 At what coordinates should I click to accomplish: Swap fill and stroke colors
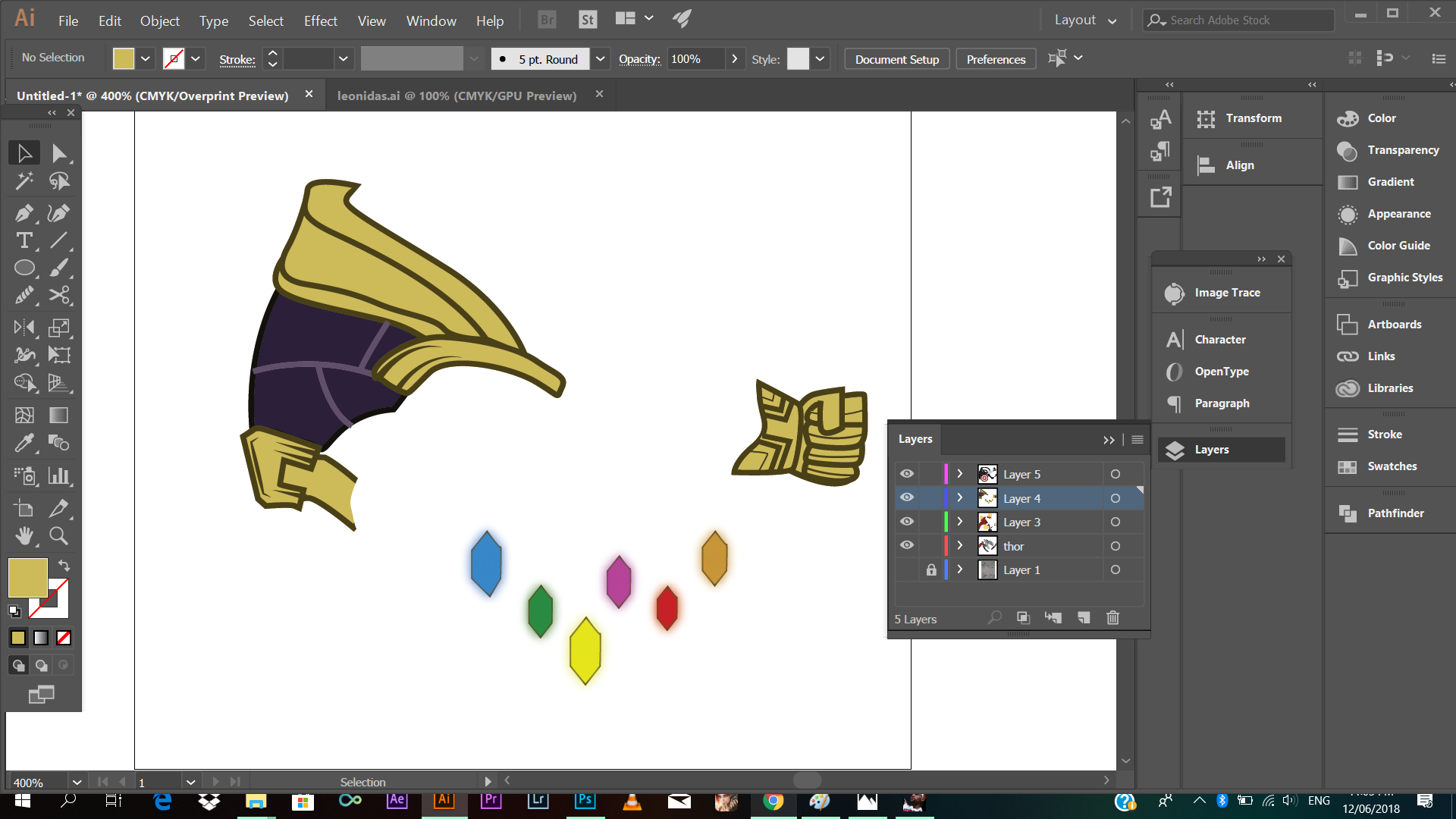64,566
